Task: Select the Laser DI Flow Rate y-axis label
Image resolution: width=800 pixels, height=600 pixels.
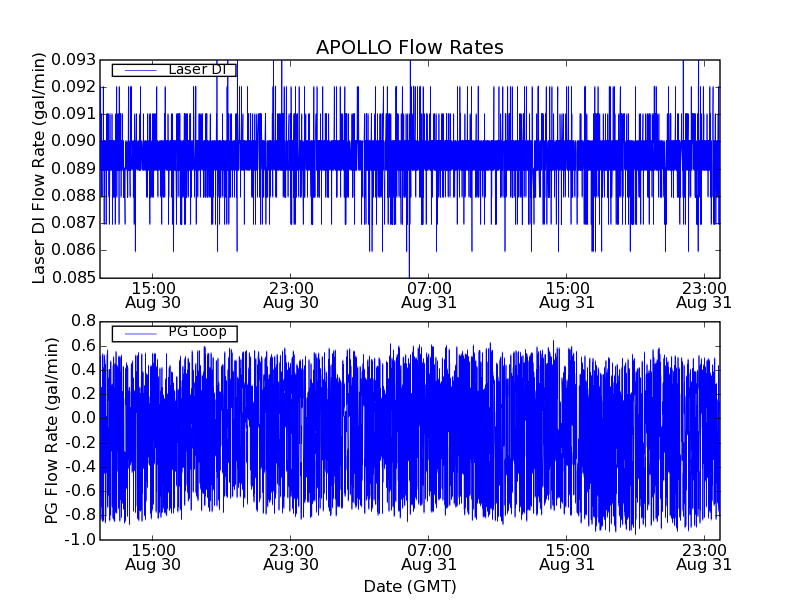Action: pos(40,169)
